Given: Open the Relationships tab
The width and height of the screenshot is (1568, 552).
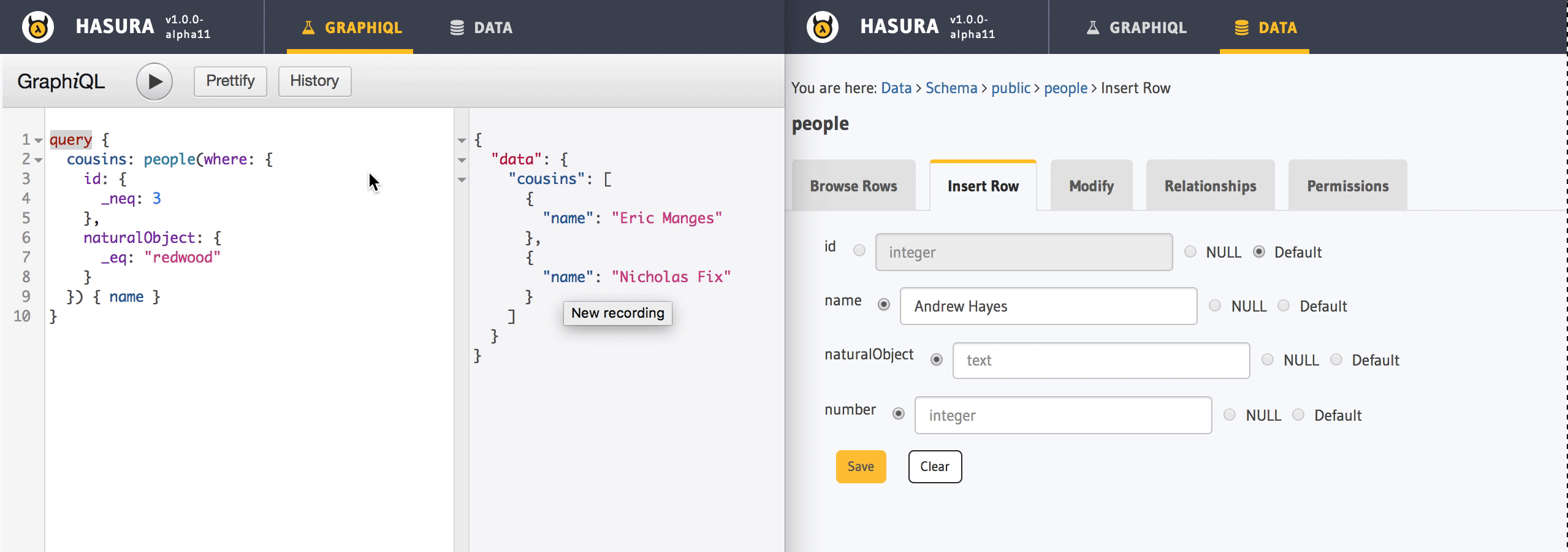Looking at the screenshot, I should tap(1210, 186).
